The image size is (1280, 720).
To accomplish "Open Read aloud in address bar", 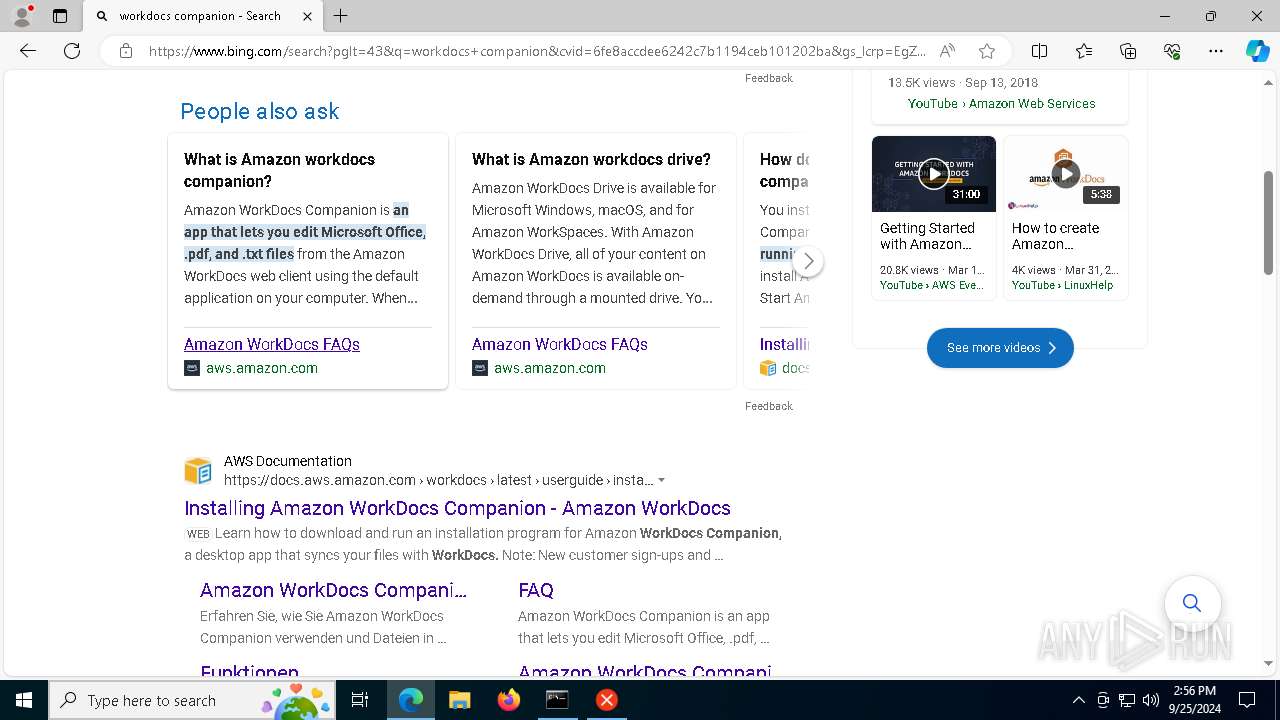I will click(x=946, y=51).
